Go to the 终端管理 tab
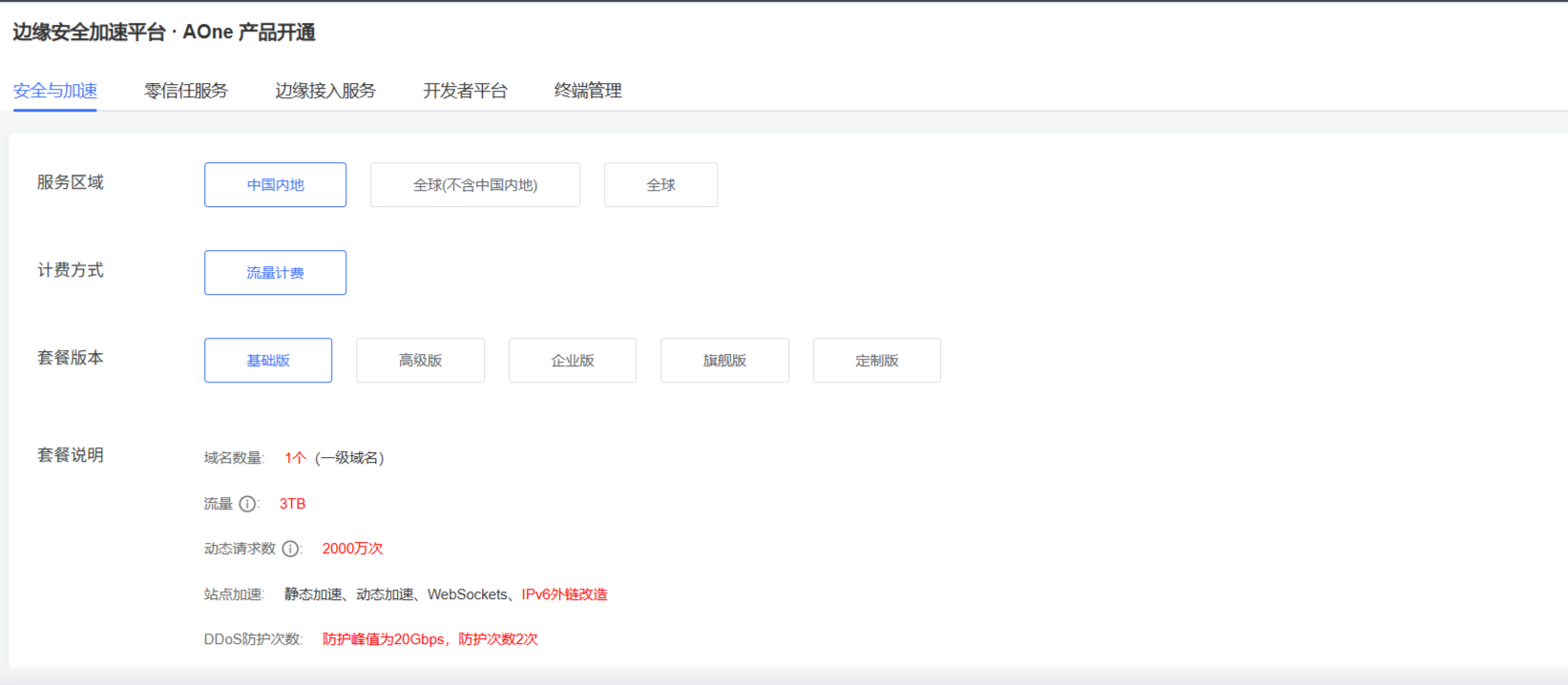The image size is (1568, 685). pyautogui.click(x=588, y=91)
